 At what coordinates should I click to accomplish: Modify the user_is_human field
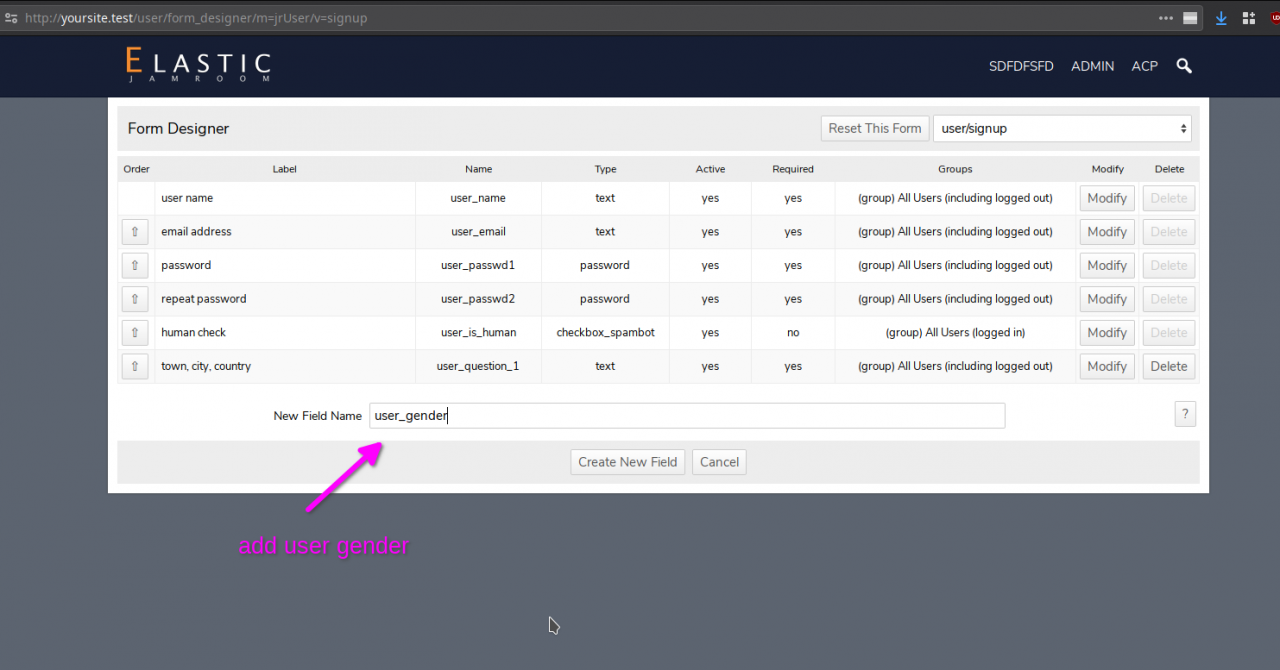tap(1107, 333)
